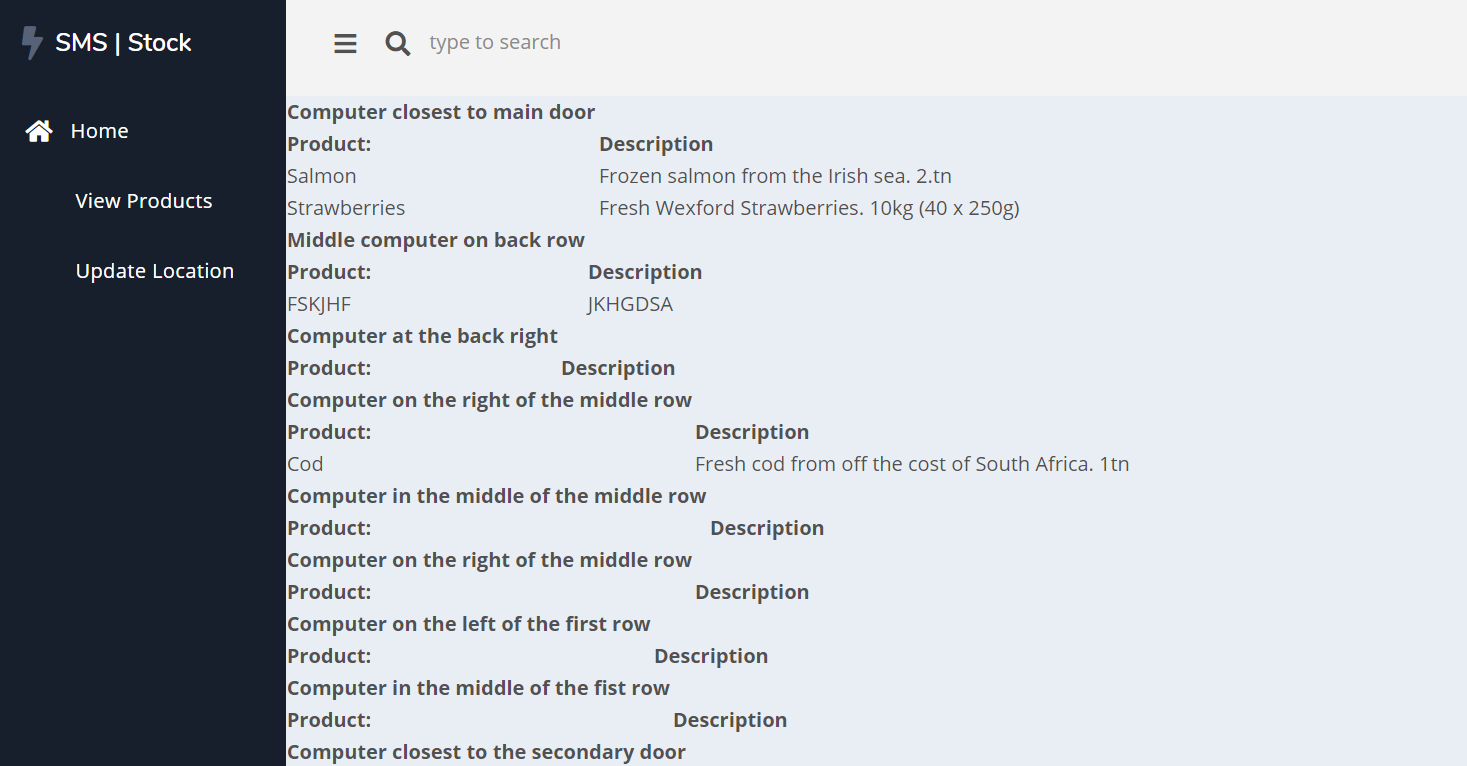Viewport: 1467px width, 766px height.
Task: Click 'Computer closest to main door' heading
Action: [x=441, y=112]
